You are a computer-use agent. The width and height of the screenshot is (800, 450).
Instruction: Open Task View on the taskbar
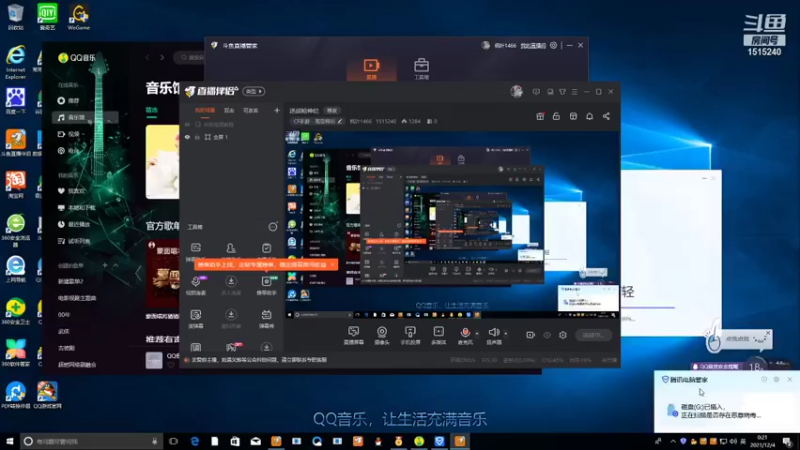point(173,441)
